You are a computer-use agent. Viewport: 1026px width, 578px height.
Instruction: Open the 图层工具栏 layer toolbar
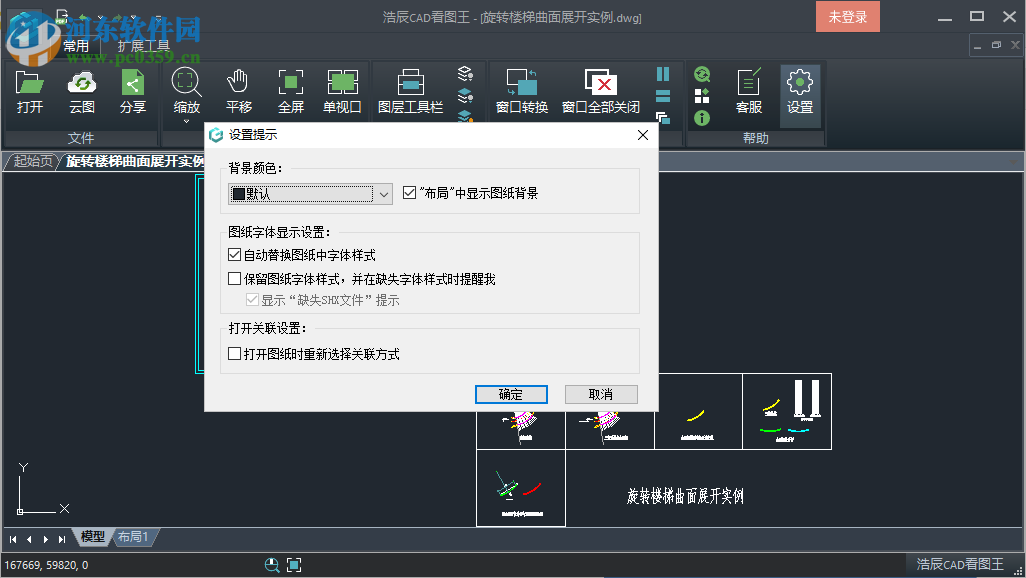coord(413,90)
